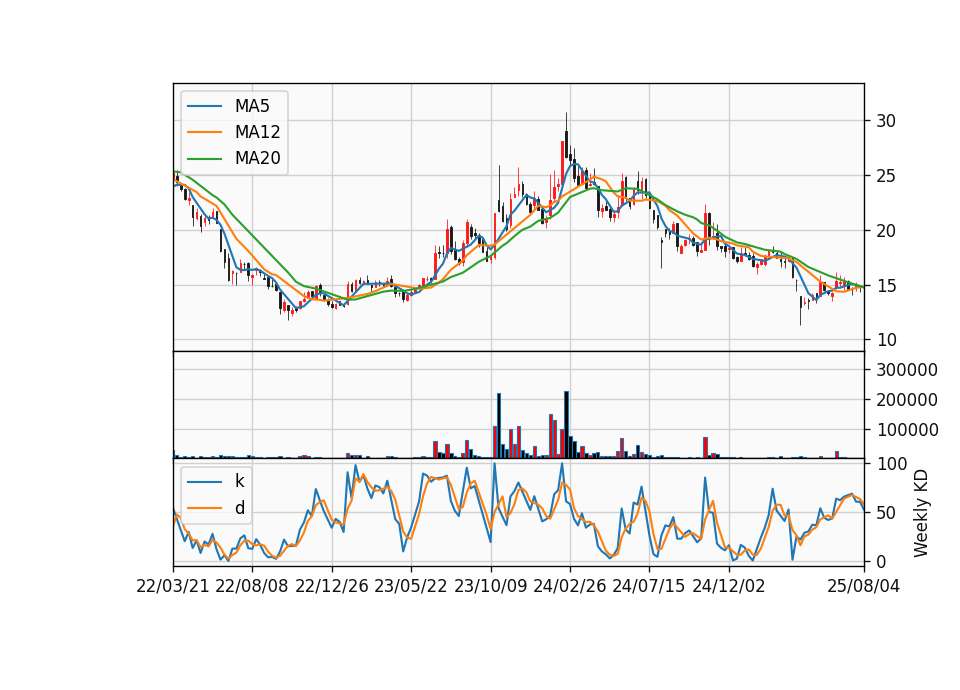
Task: Click the orange MA12 legend line sample
Action: tap(204, 132)
